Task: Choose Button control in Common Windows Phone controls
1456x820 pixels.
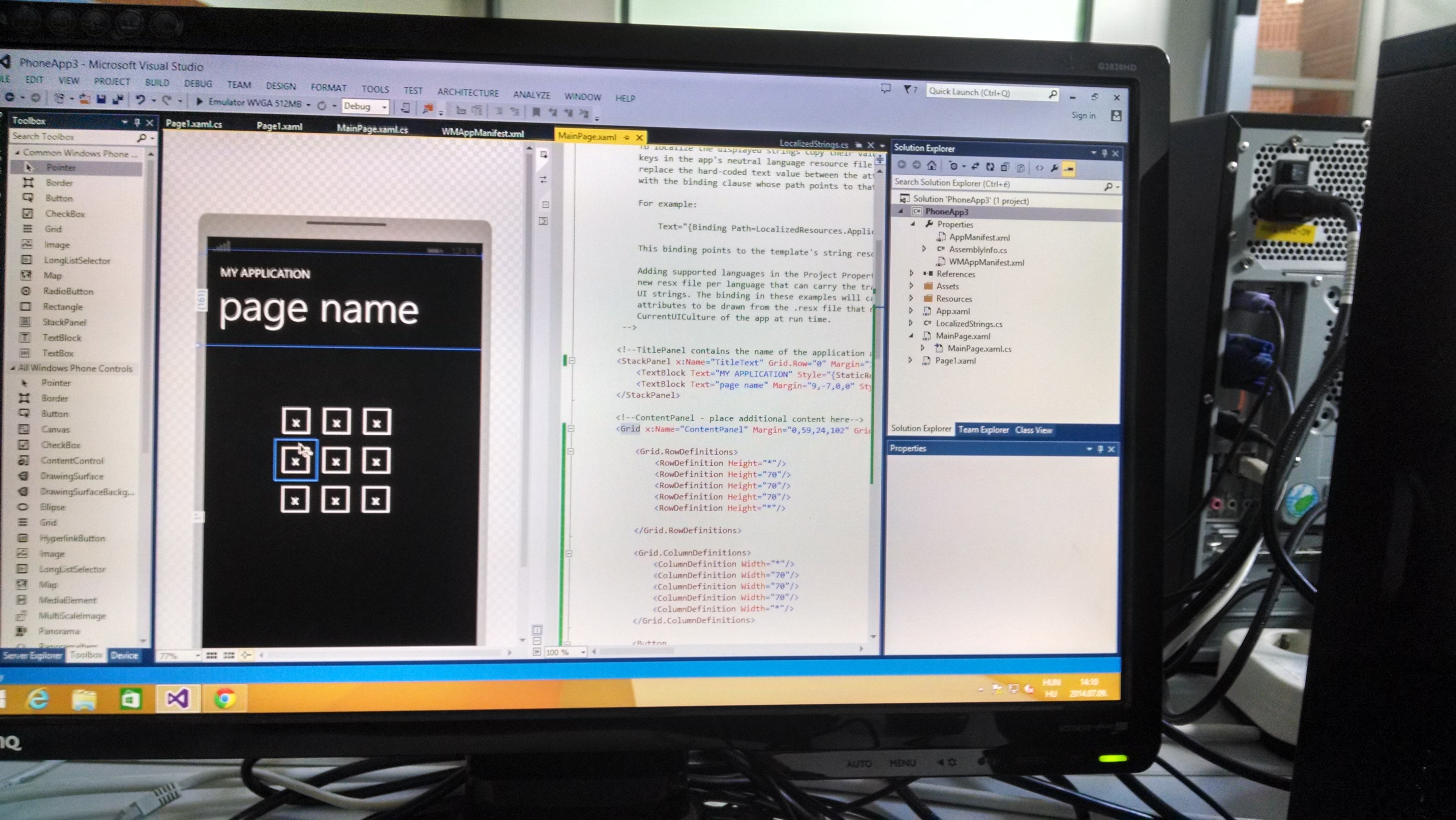Action: tap(59, 198)
